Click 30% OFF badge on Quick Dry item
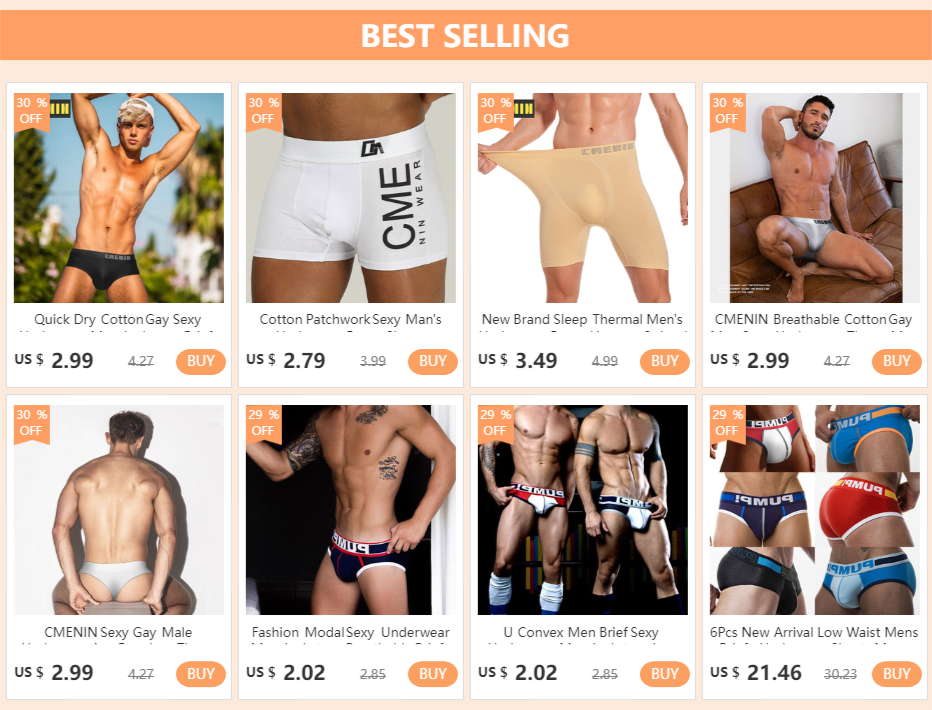The height and width of the screenshot is (710, 932). (32, 111)
